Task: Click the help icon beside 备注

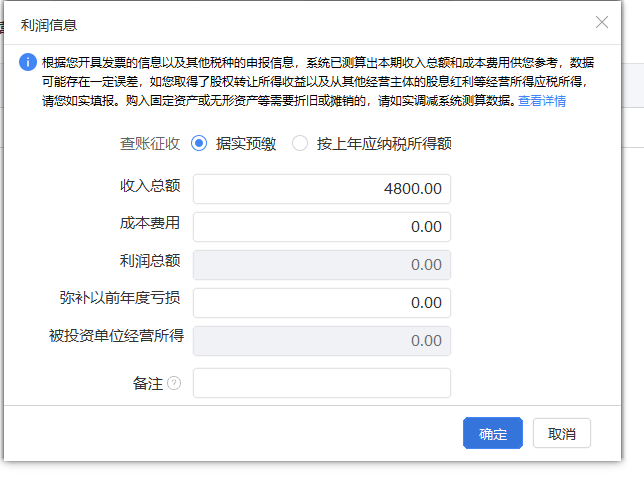Action: pos(174,383)
